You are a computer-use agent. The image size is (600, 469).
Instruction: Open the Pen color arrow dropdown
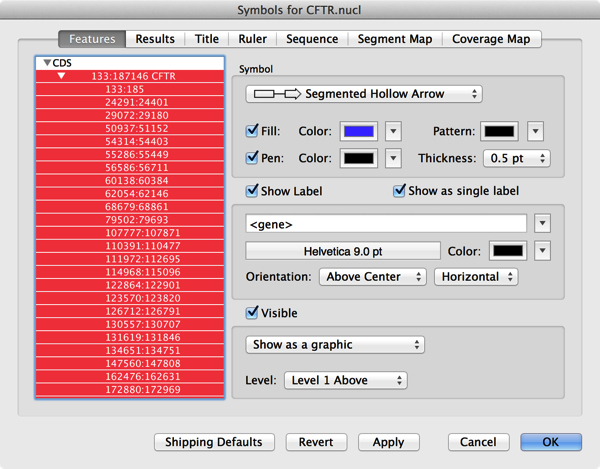pyautogui.click(x=393, y=158)
